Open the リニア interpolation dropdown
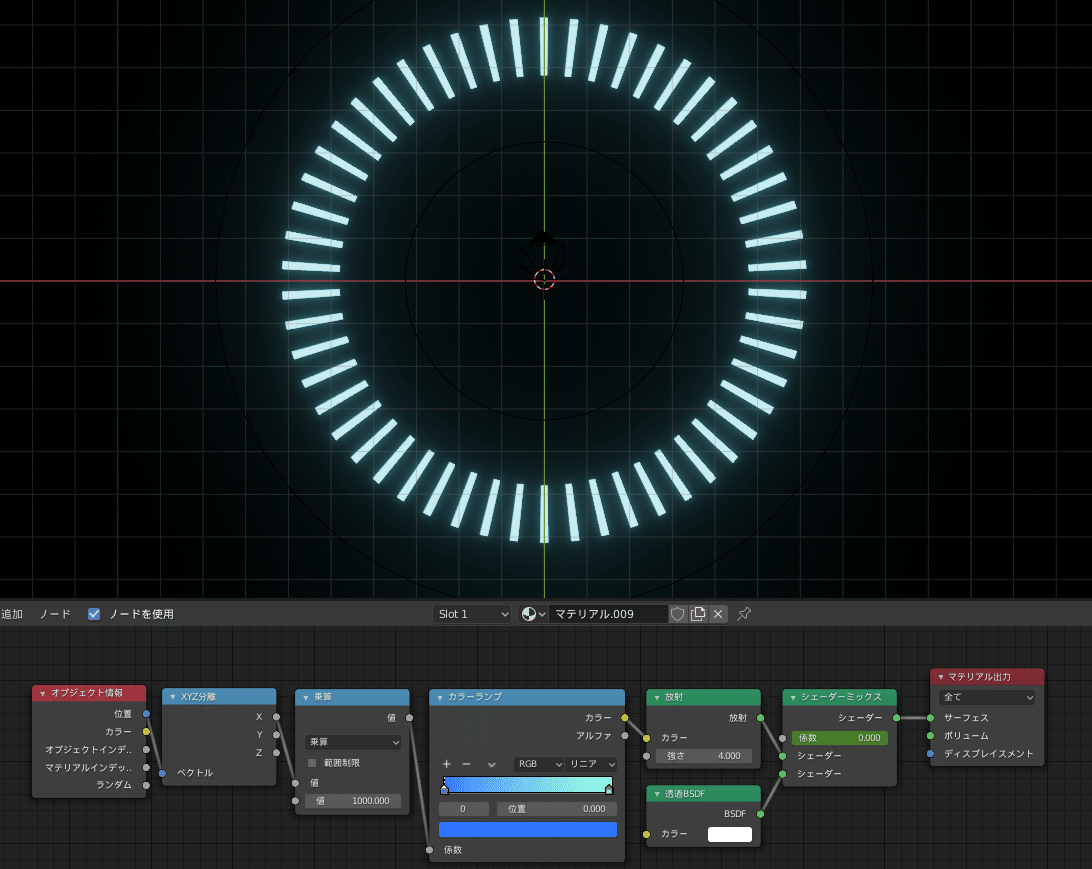Image resolution: width=1092 pixels, height=869 pixels. pyautogui.click(x=591, y=764)
